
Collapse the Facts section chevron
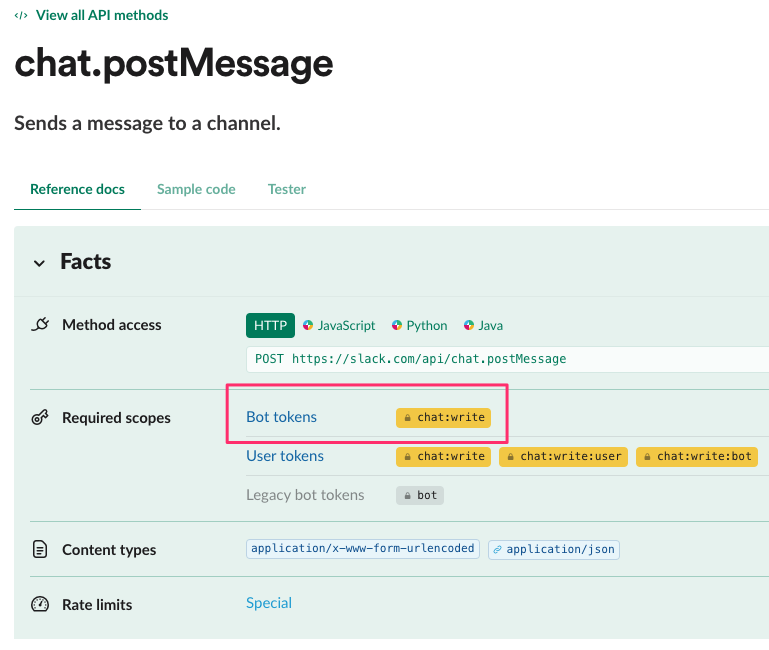(39, 263)
